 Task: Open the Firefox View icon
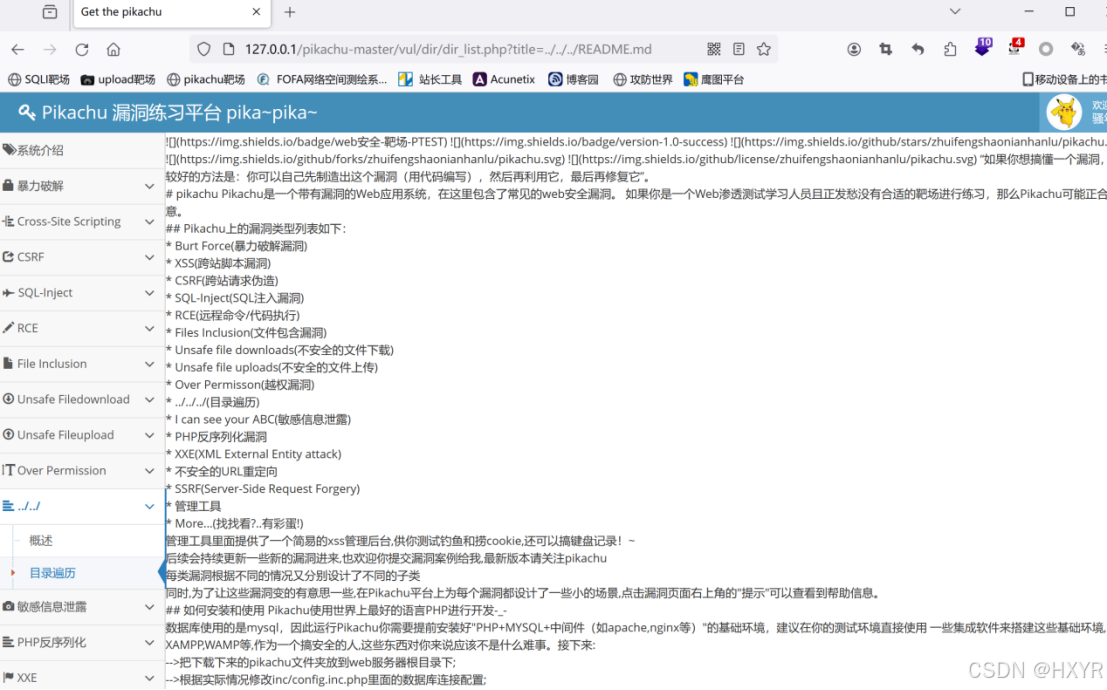[x=49, y=12]
